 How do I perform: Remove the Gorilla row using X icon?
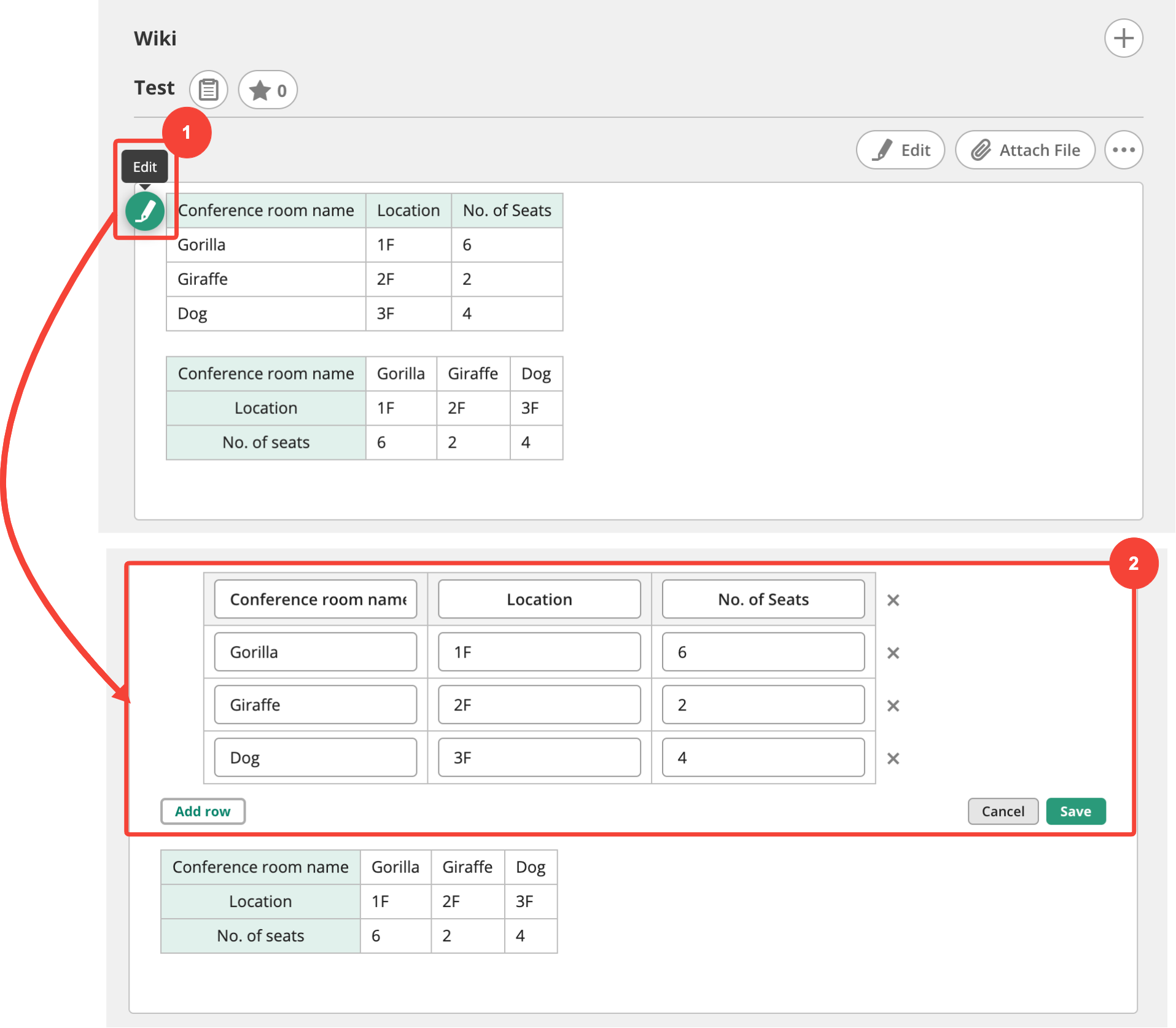[x=893, y=653]
